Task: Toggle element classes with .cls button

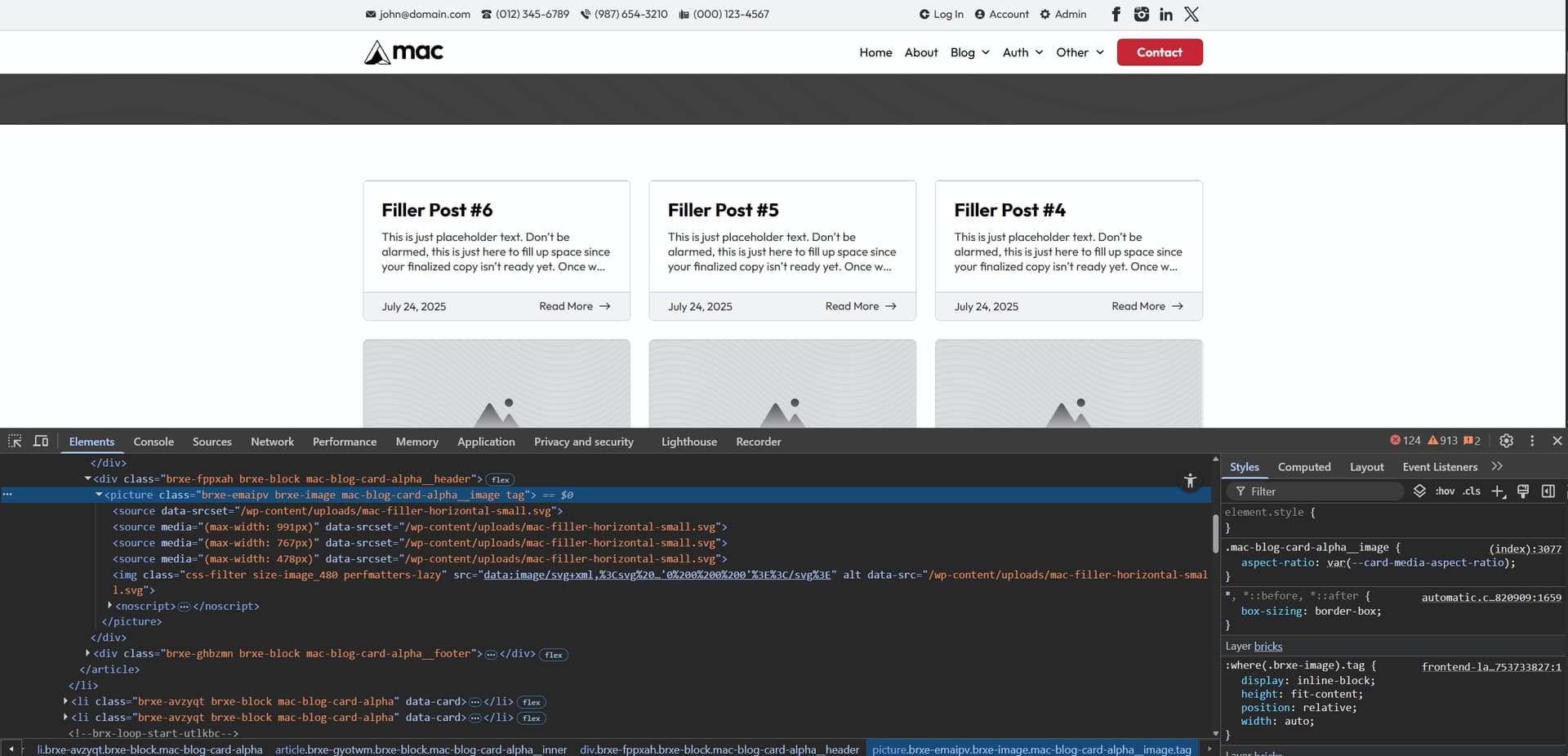Action: tap(1472, 491)
